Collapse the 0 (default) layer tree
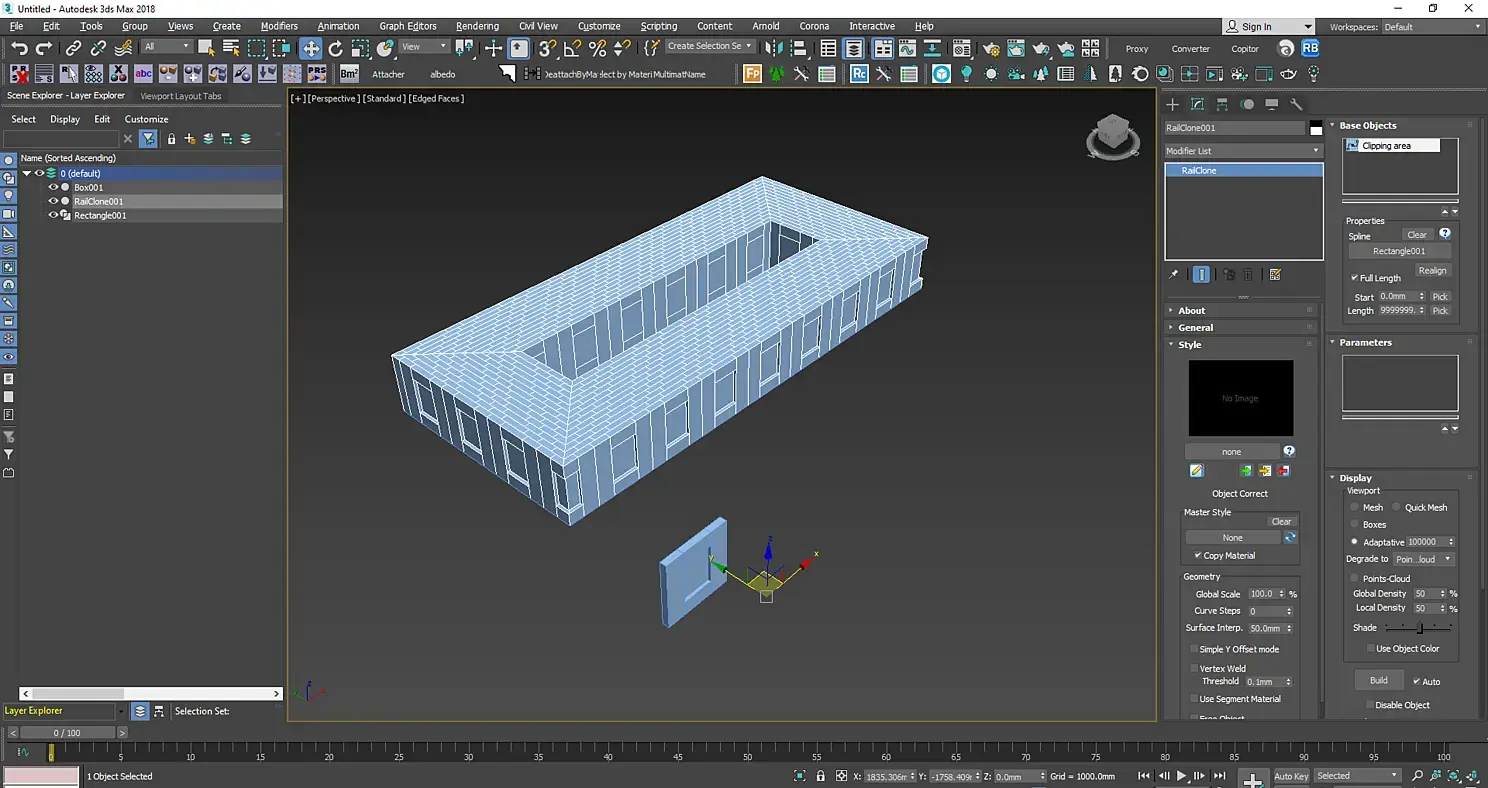Viewport: 1488px width, 788px height. (x=27, y=173)
